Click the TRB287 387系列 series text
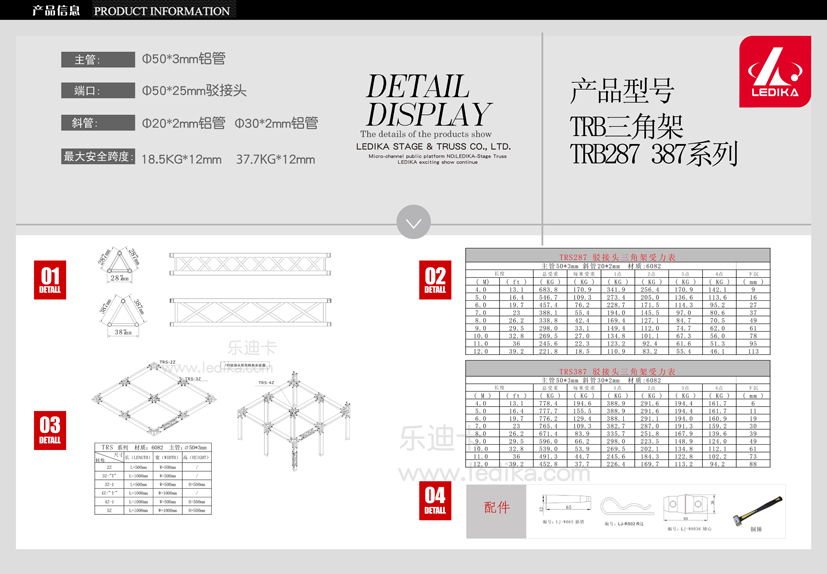The height and width of the screenshot is (574, 827). click(x=654, y=154)
